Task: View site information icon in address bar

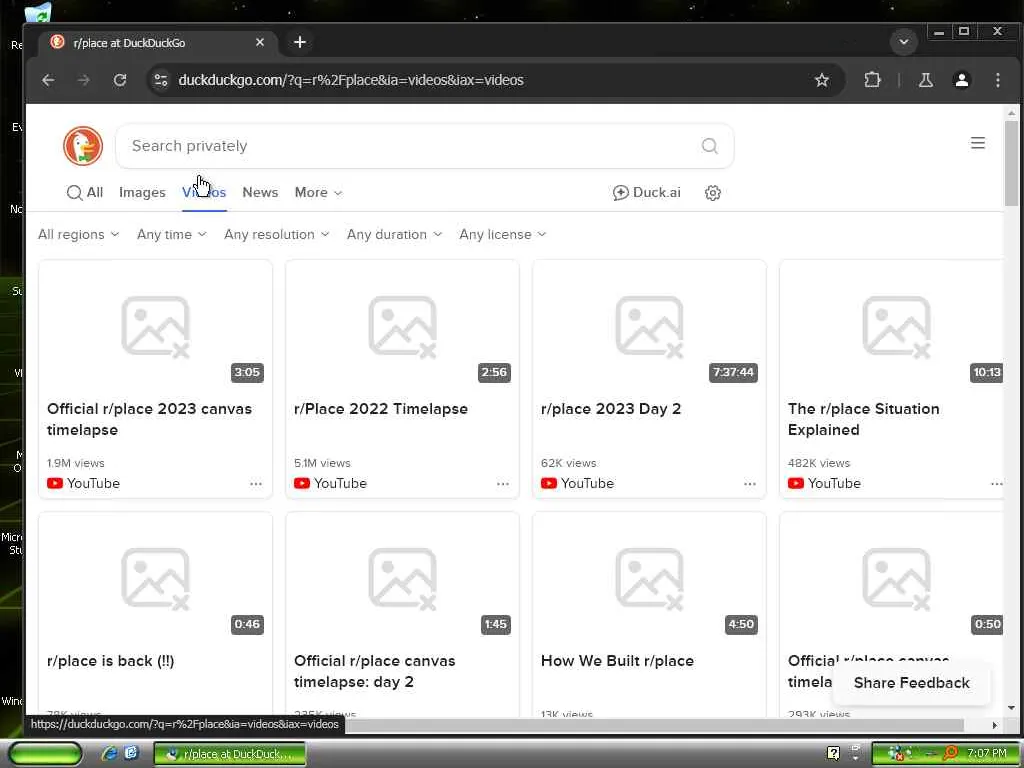Action: [x=161, y=80]
